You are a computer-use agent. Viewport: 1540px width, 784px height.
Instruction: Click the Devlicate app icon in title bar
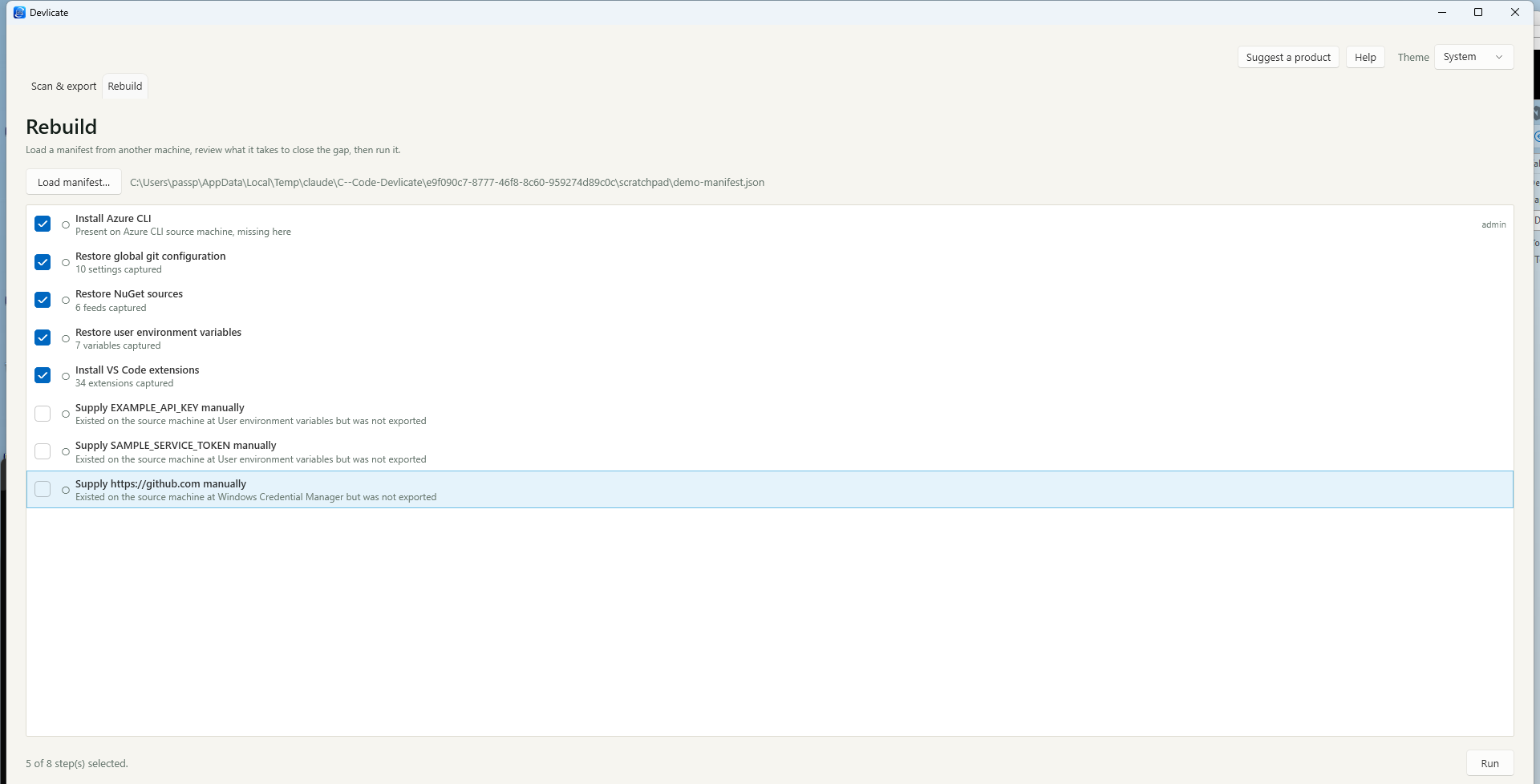point(19,12)
